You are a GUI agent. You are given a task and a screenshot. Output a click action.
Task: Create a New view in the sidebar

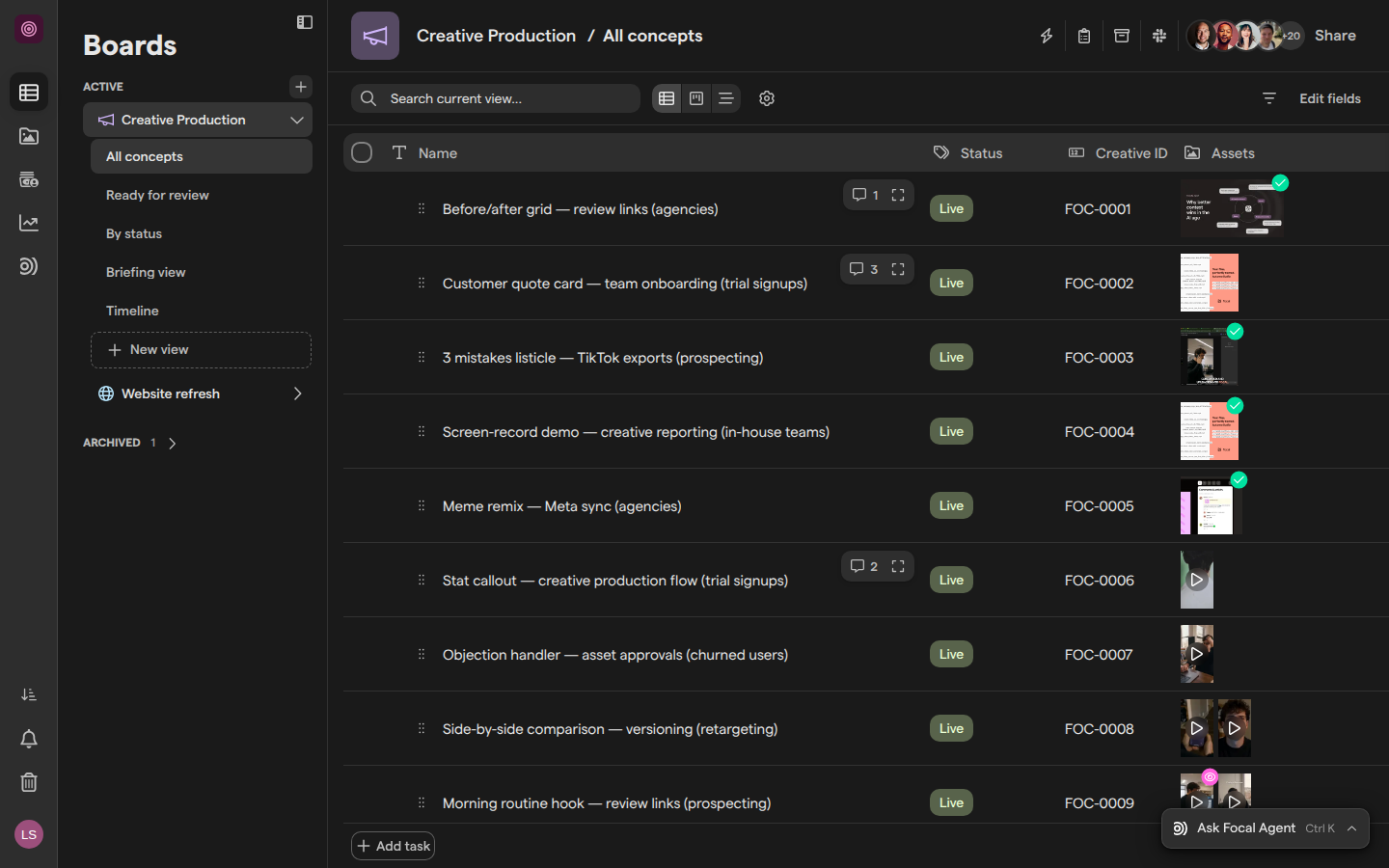coord(201,350)
